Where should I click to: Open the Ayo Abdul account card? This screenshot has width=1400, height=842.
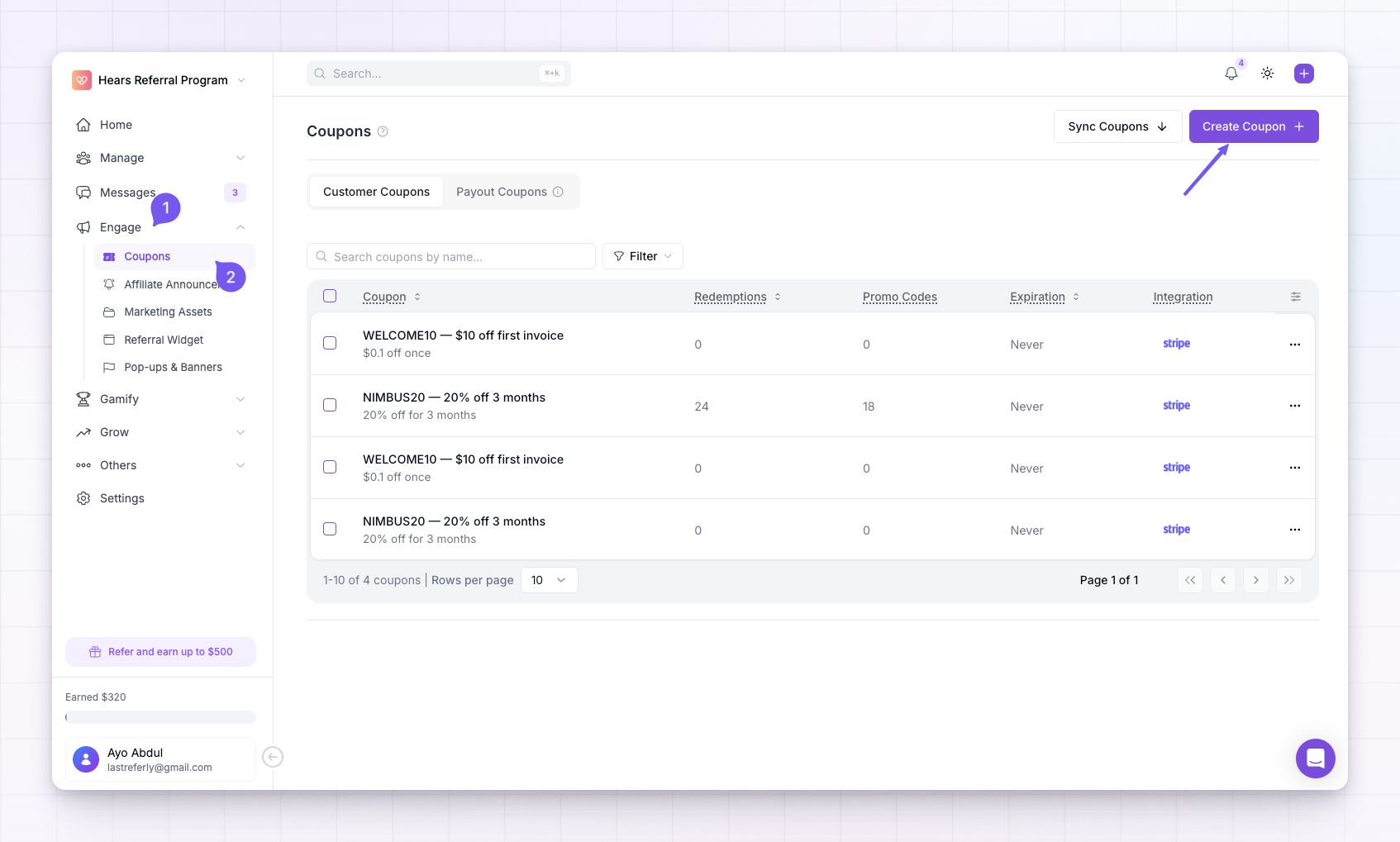pos(160,759)
